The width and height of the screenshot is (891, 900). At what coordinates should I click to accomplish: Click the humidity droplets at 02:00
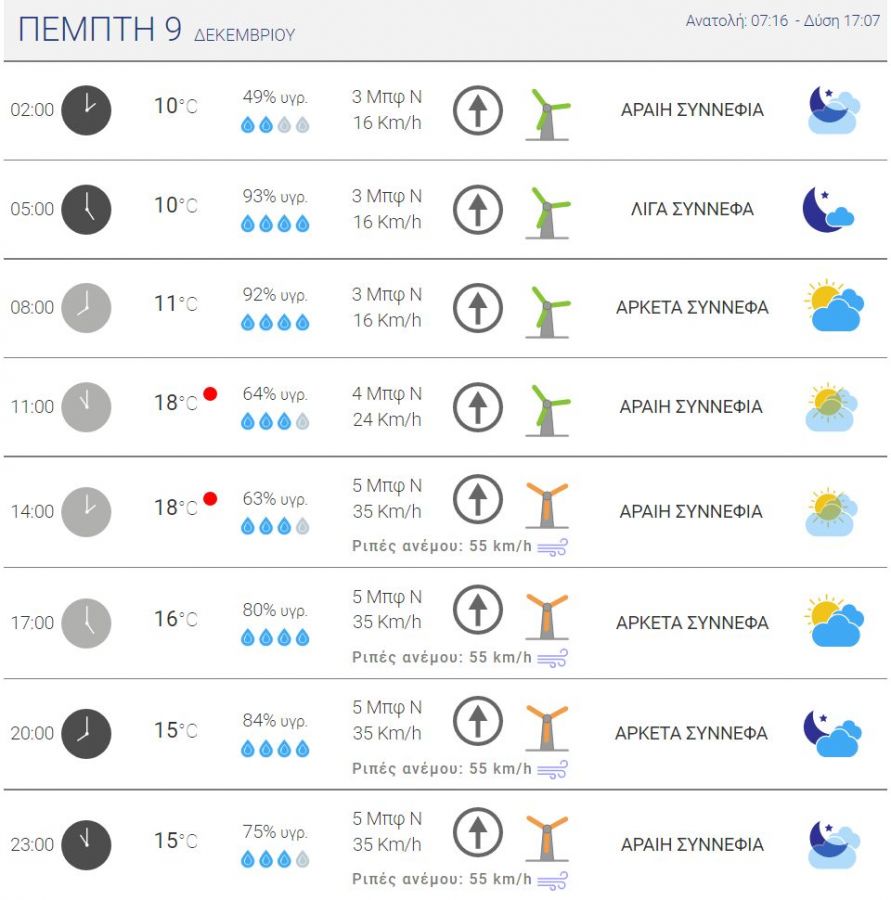coord(275,126)
